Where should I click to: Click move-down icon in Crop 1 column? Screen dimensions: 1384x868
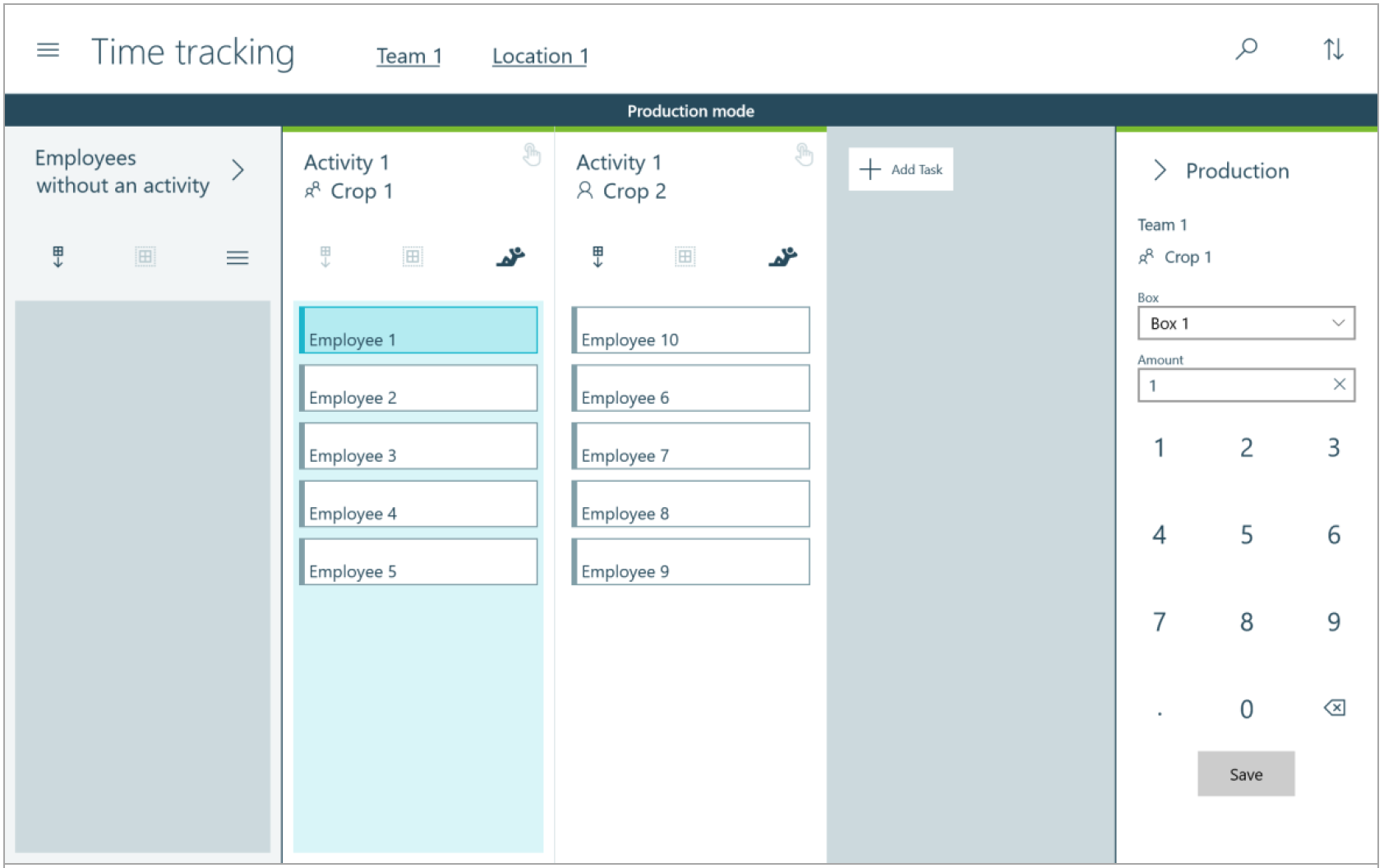pyautogui.click(x=325, y=257)
